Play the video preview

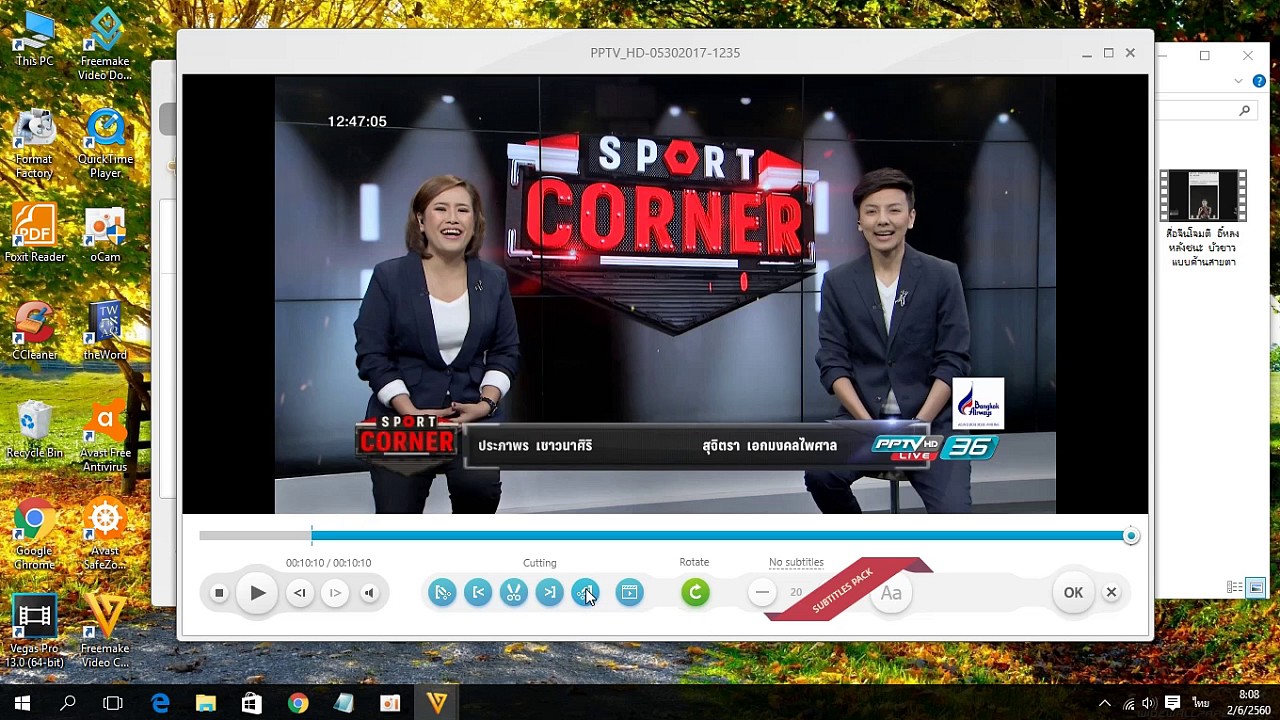point(257,593)
